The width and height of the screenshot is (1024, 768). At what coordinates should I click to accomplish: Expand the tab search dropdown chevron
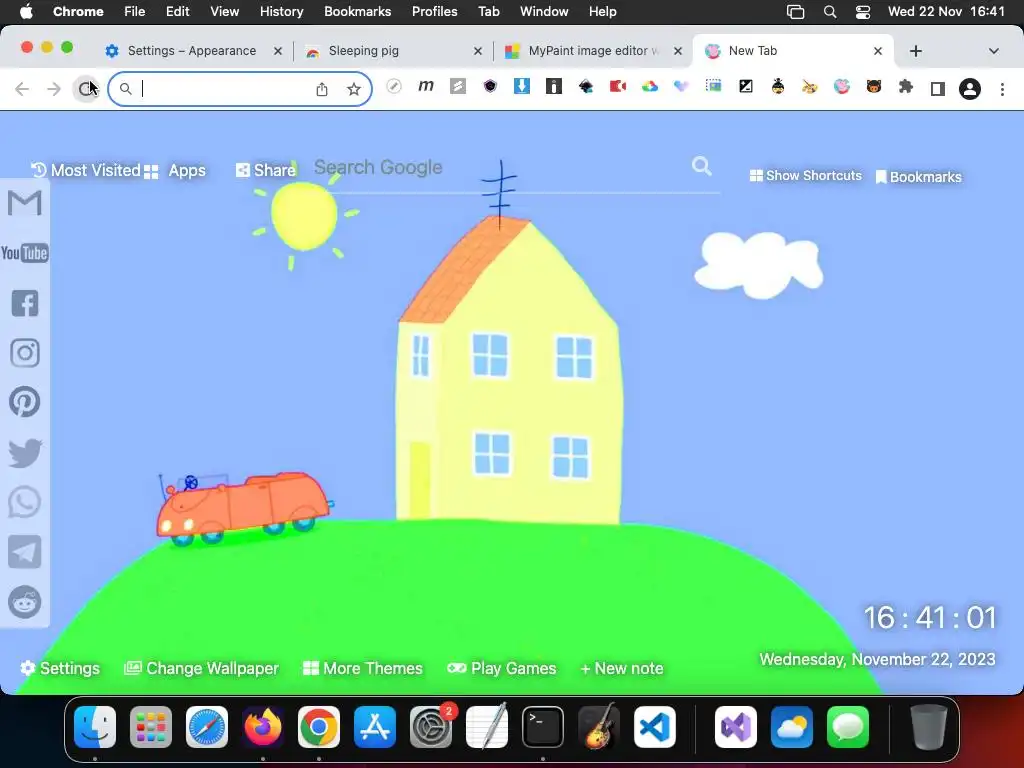(x=993, y=51)
